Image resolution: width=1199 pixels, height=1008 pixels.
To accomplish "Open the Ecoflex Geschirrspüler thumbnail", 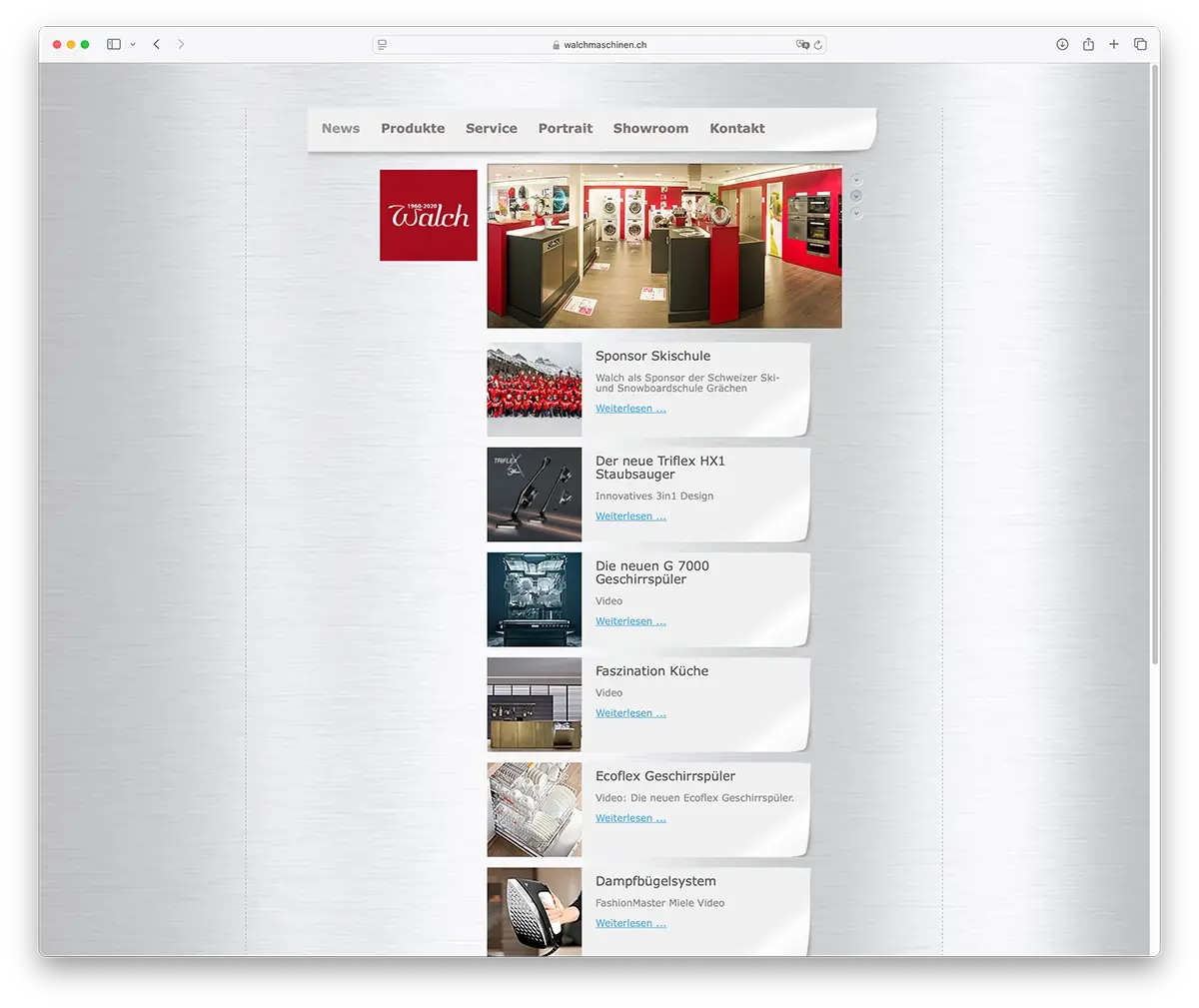I will 535,809.
